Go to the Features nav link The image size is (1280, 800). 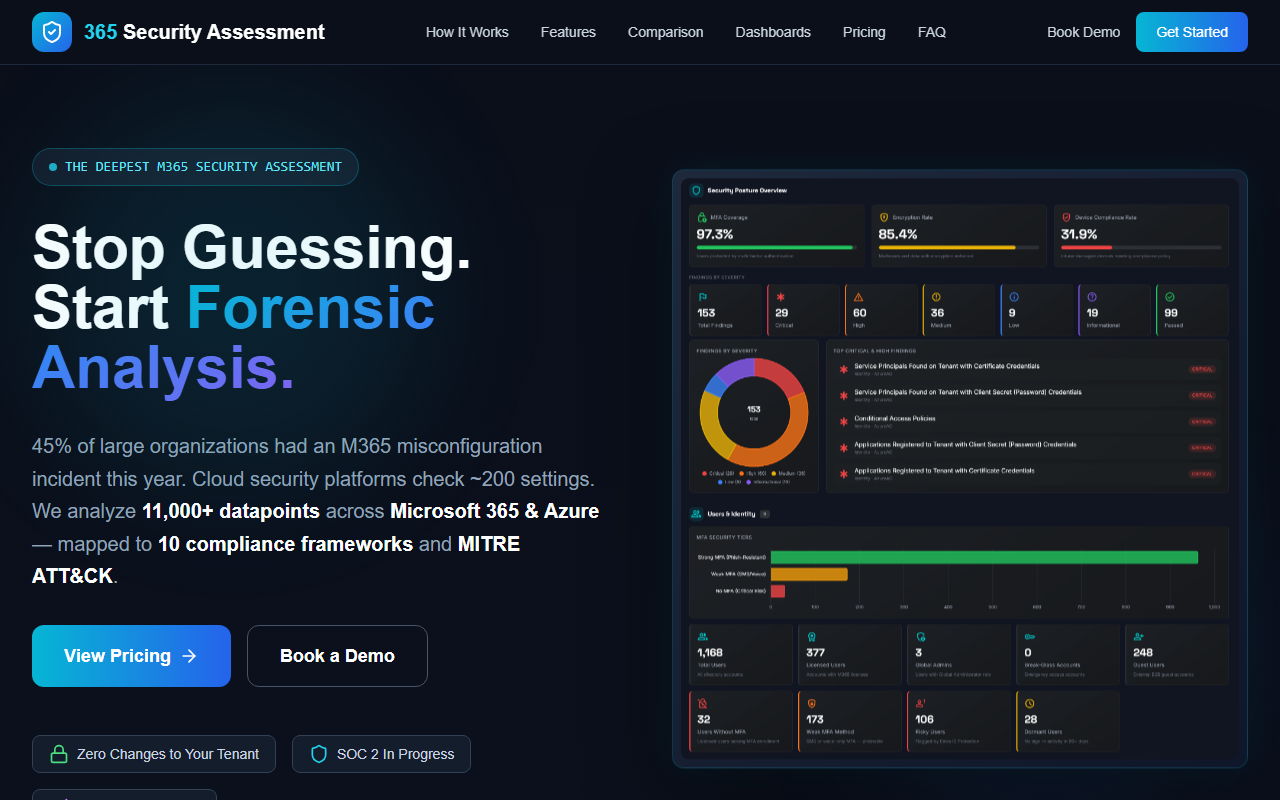click(x=568, y=32)
